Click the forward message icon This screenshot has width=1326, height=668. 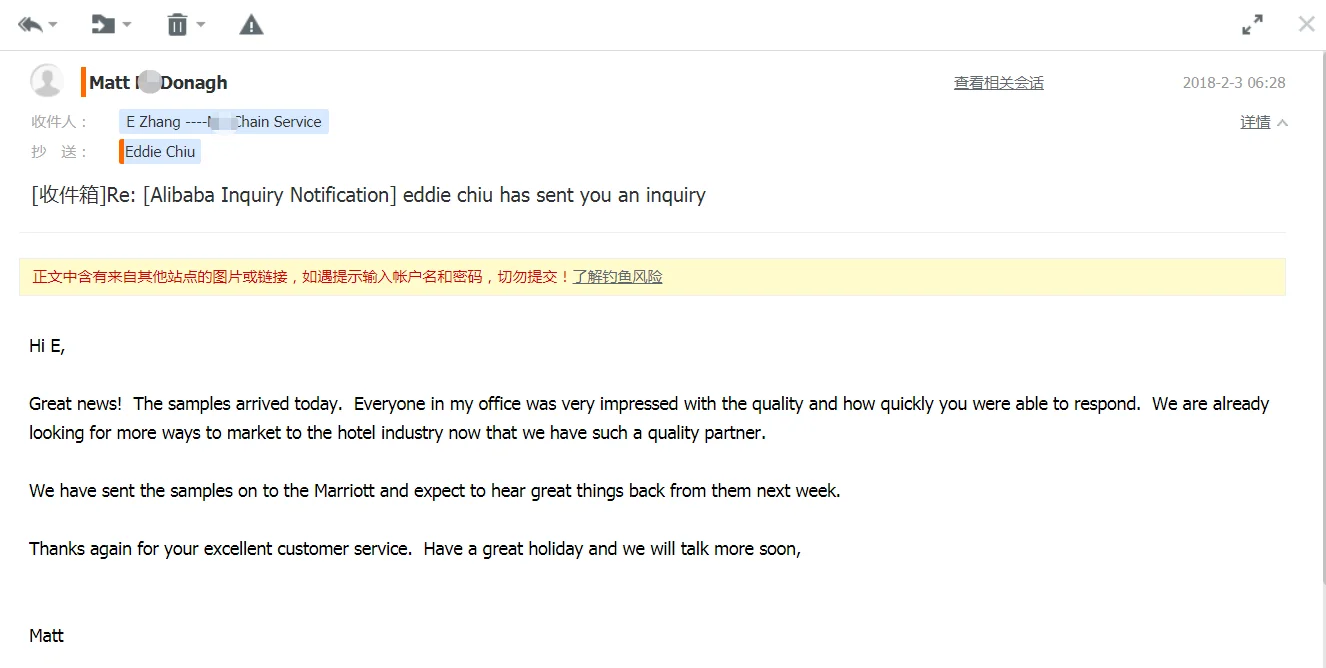[x=103, y=24]
